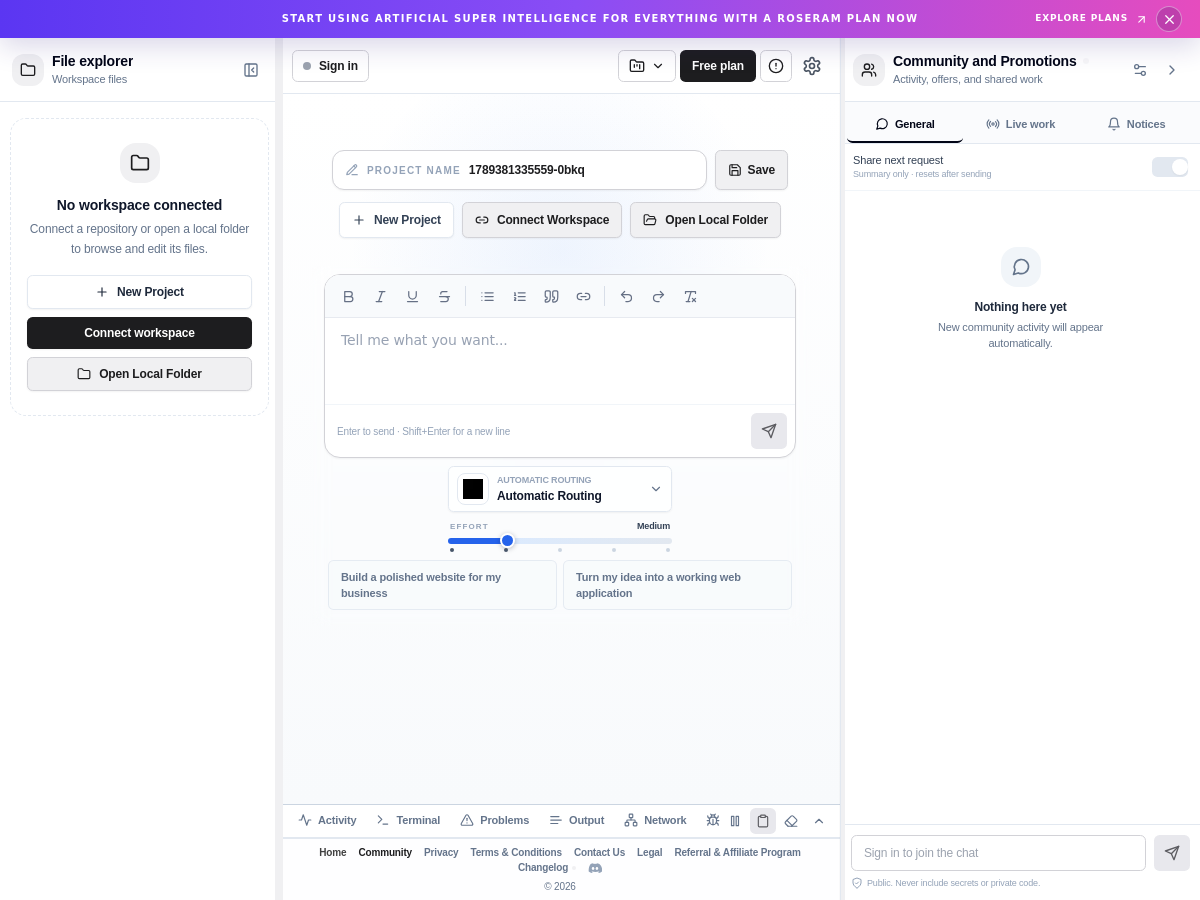This screenshot has width=1200, height=900.
Task: Open the Network bottom tab
Action: click(x=655, y=820)
